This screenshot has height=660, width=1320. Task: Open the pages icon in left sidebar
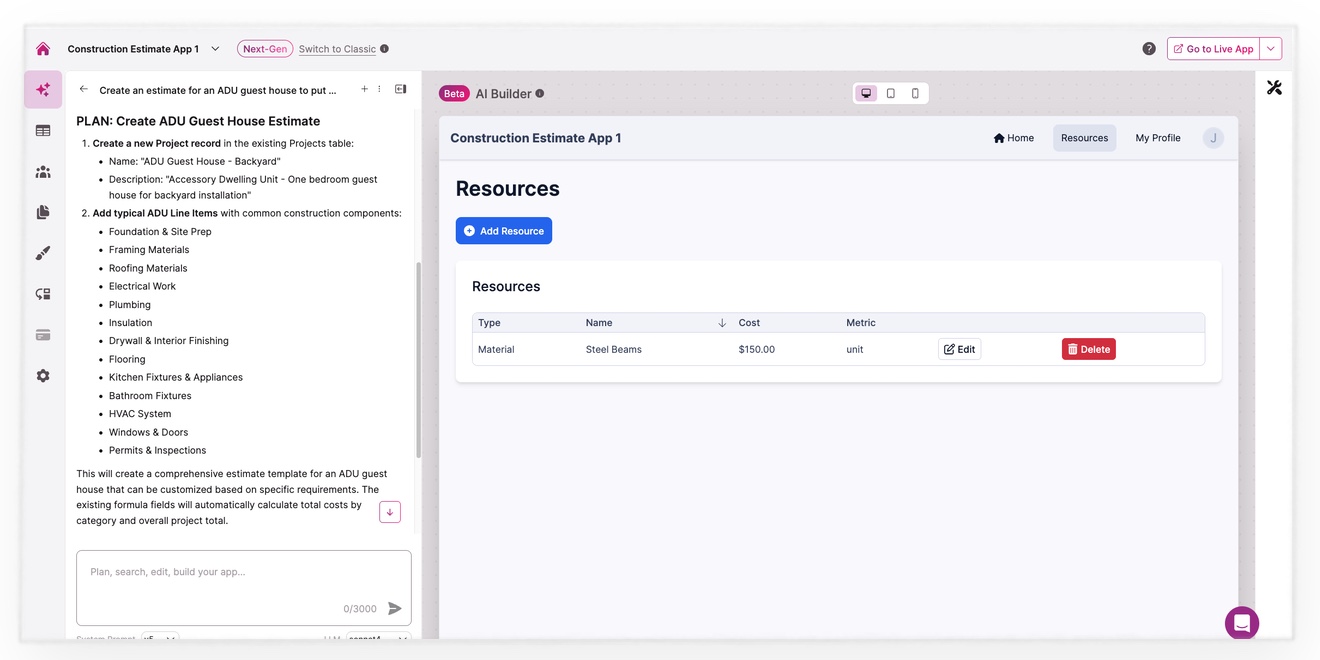pos(43,213)
